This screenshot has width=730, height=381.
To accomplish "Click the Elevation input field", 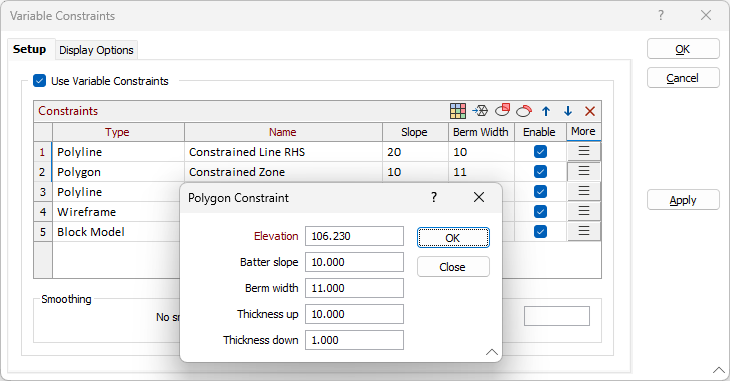I will tap(354, 236).
